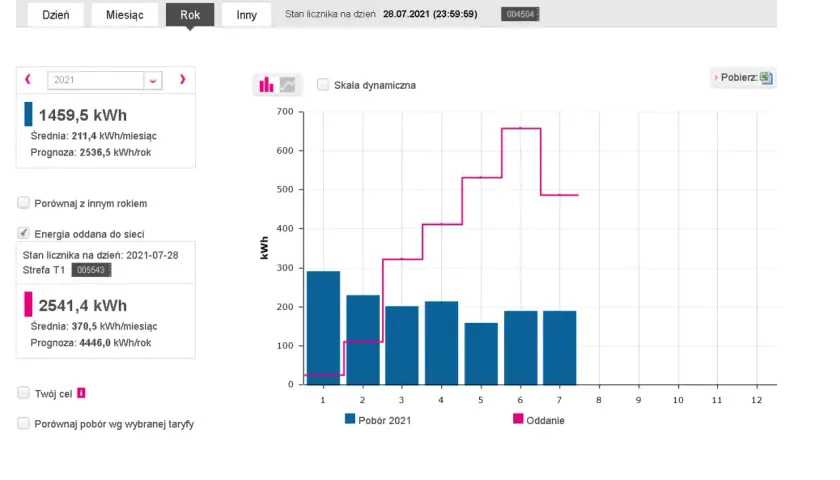Switch to line chart view icon
840x480 pixels.
(x=288, y=85)
